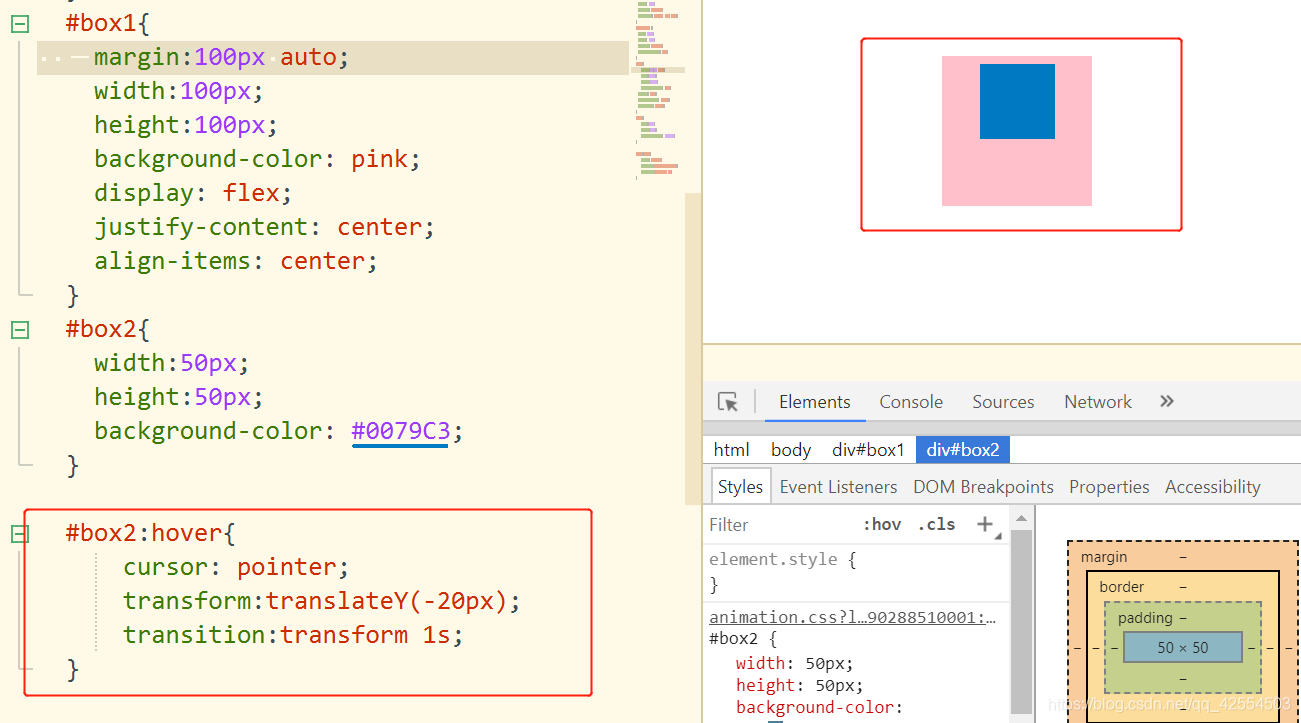Click the 'background-color: pink' editor line

(258, 159)
